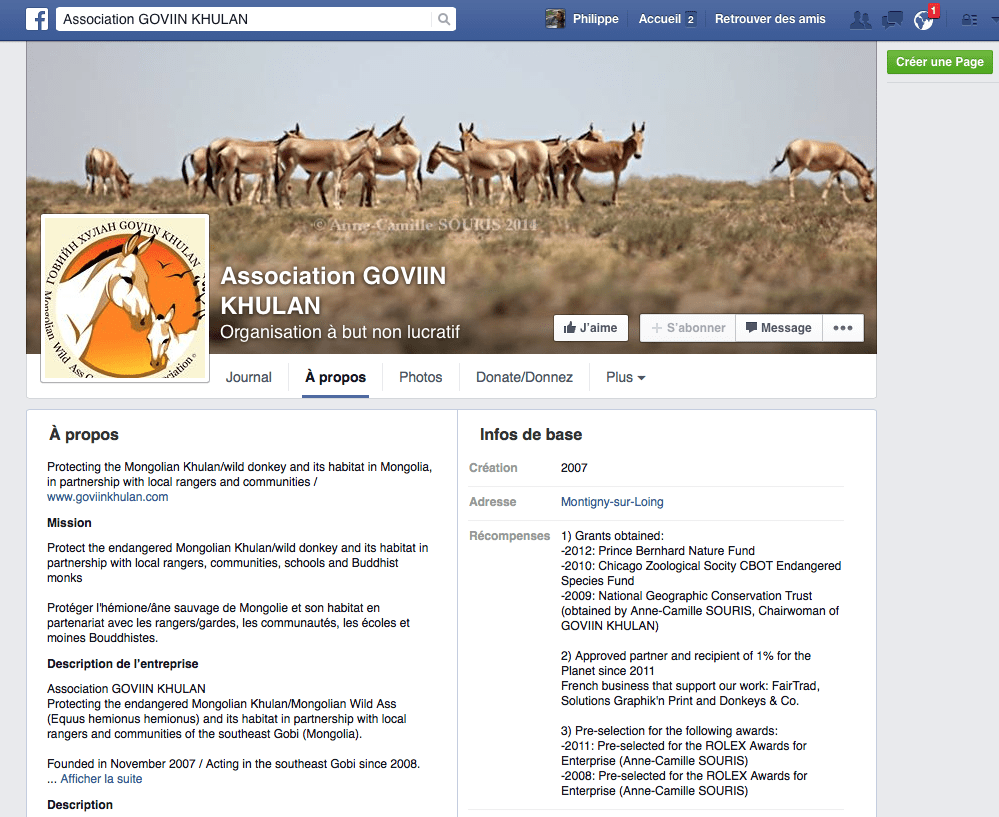Open the www.goviinkhulan.com link

coord(107,496)
